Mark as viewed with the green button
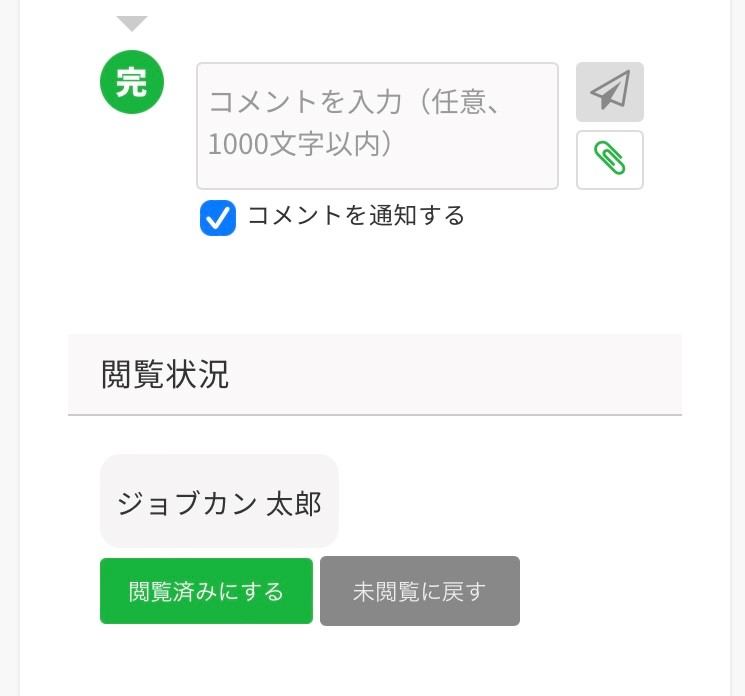Viewport: 745px width, 696px height. tap(206, 591)
